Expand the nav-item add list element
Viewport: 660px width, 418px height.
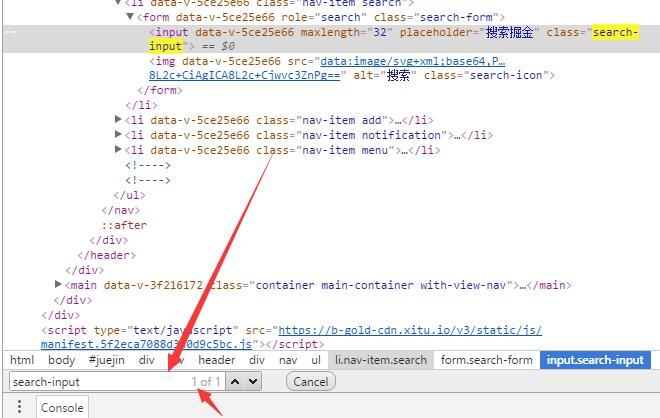click(118, 120)
